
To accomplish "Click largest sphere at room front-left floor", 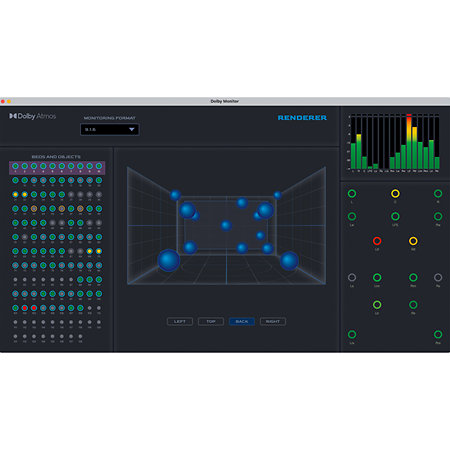I will [x=169, y=260].
